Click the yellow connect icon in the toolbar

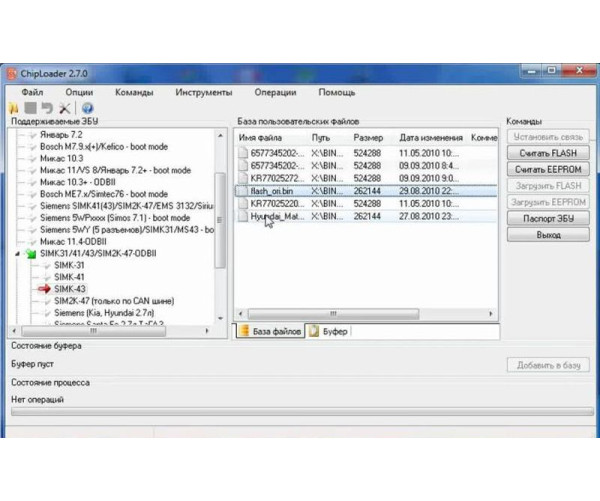click(x=14, y=108)
